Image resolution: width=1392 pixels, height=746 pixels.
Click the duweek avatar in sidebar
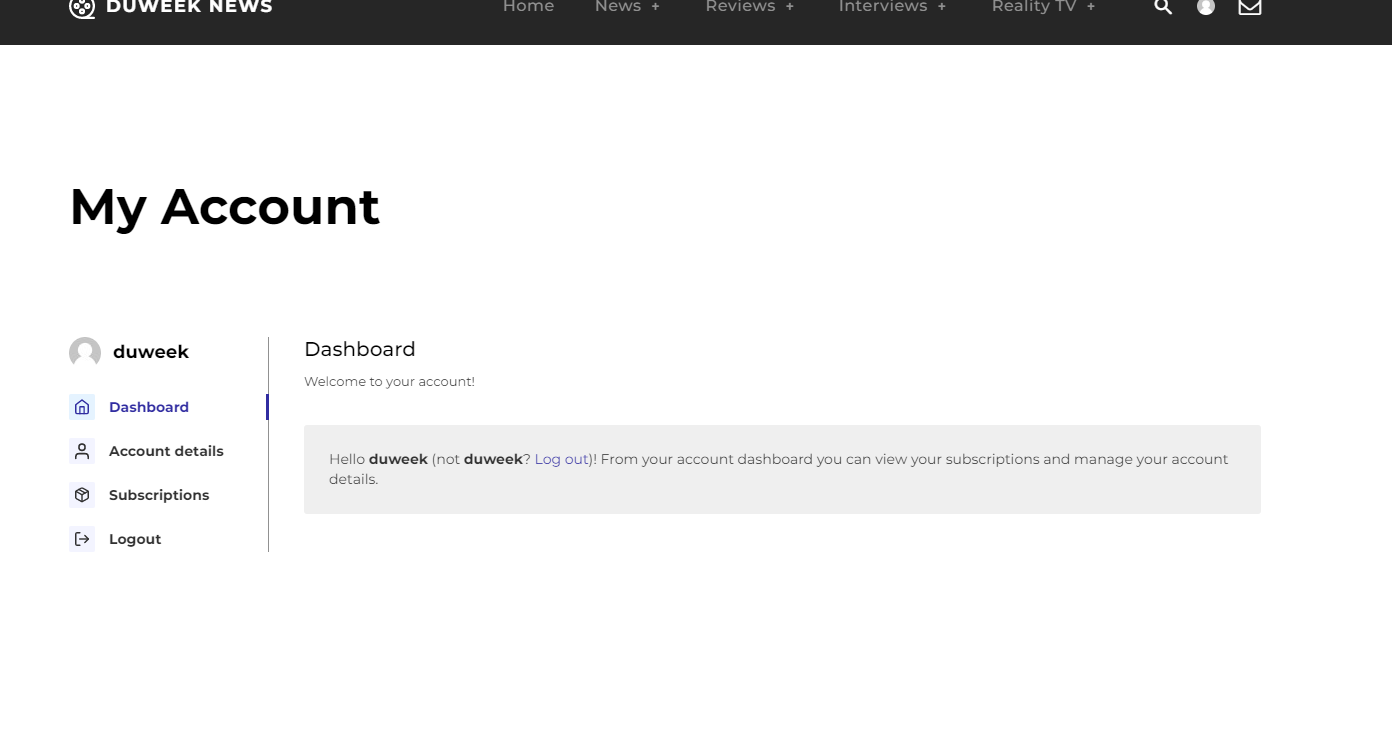85,352
